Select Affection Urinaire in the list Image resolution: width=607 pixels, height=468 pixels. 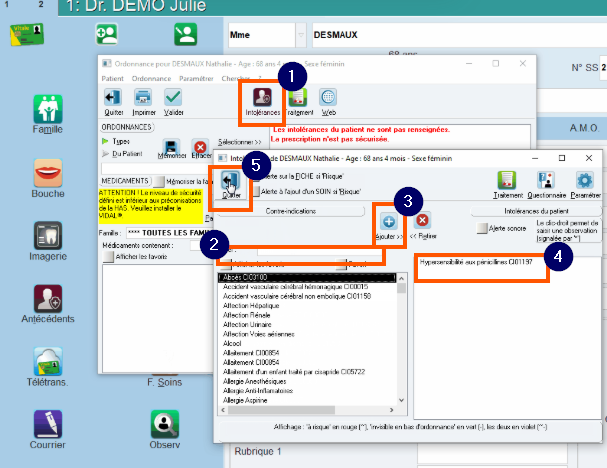coord(247,324)
